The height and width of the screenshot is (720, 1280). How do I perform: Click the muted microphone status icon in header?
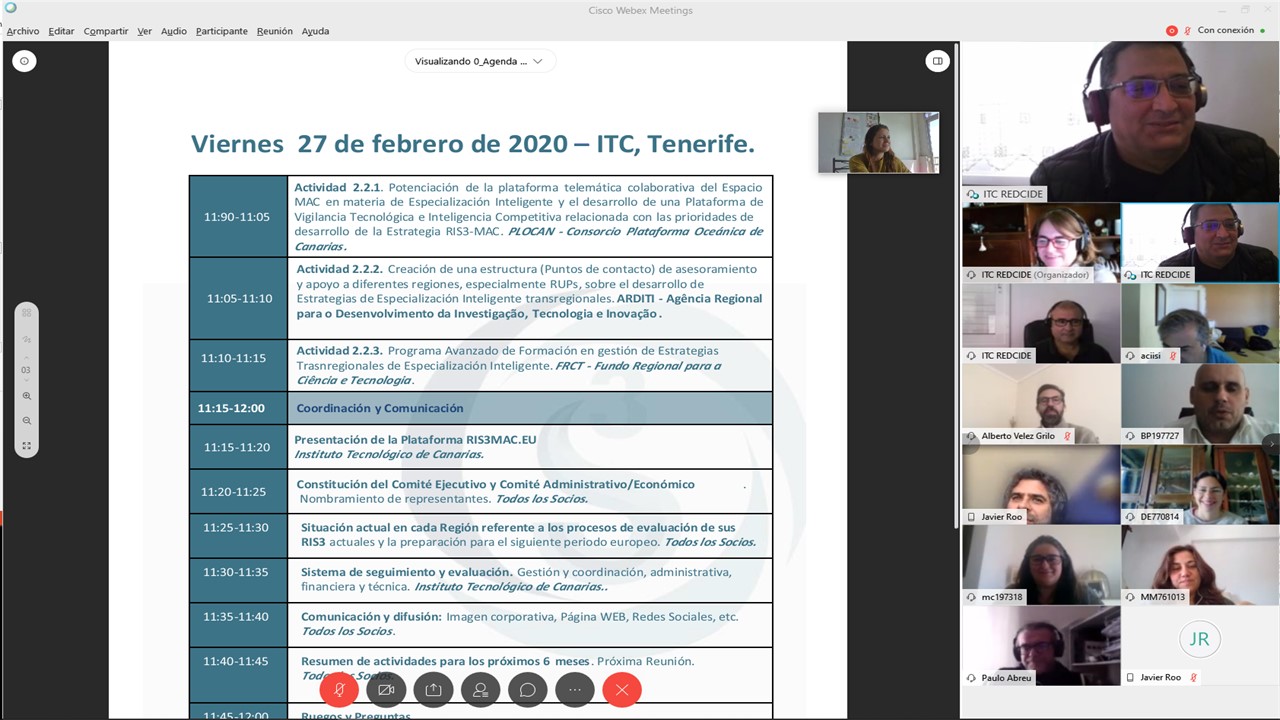point(1188,31)
